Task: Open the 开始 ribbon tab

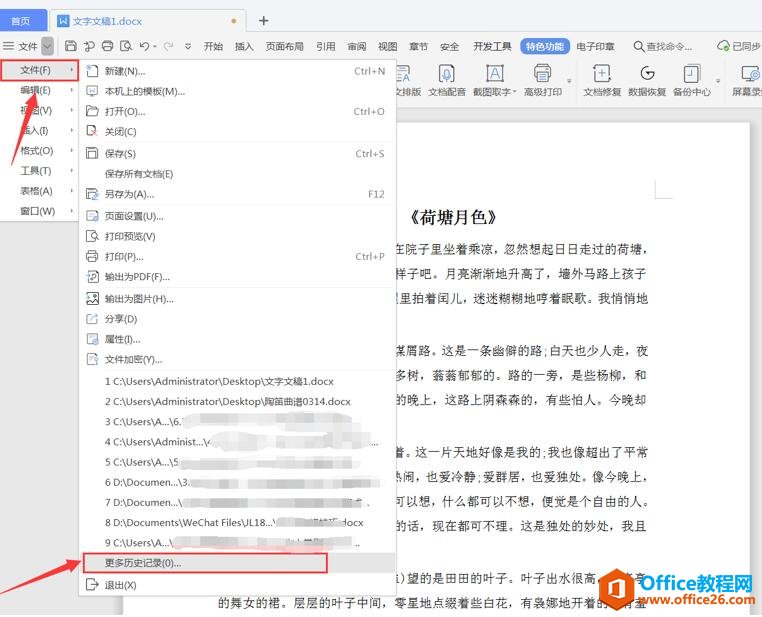Action: (213, 47)
